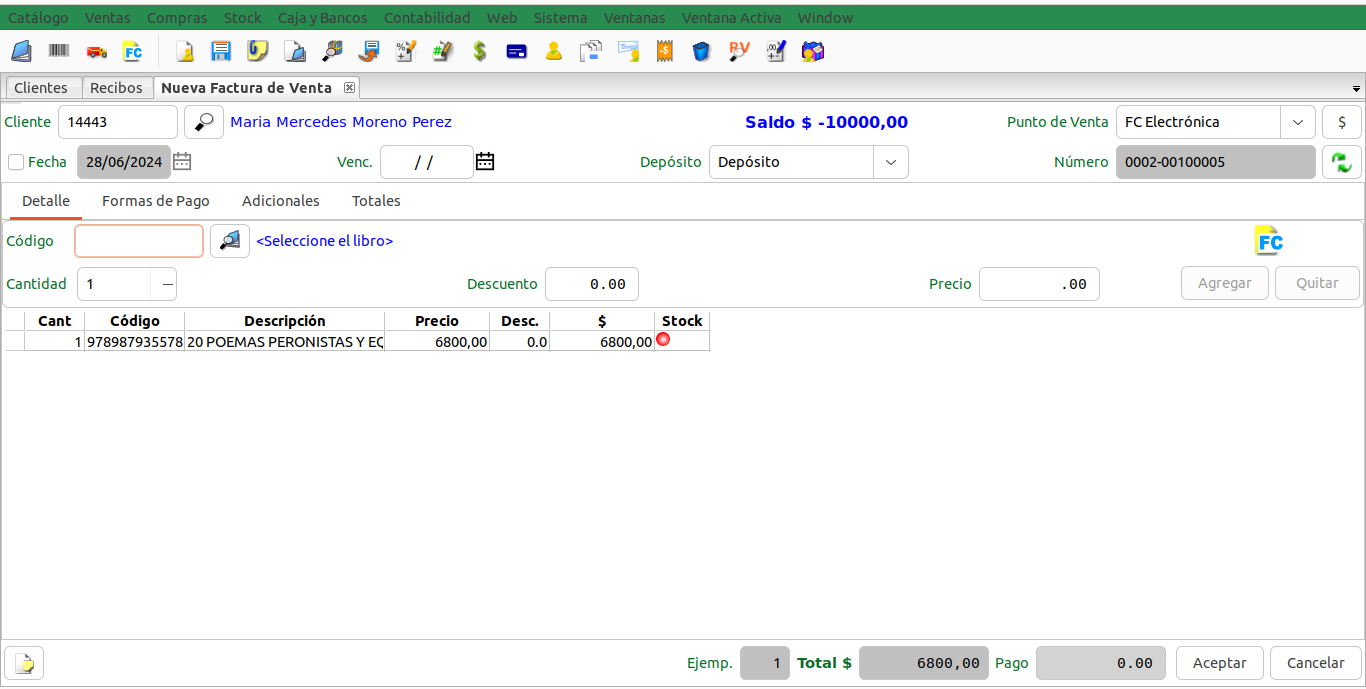Switch to the Formas de Pago tab
This screenshot has height=689, width=1366.
click(x=156, y=201)
